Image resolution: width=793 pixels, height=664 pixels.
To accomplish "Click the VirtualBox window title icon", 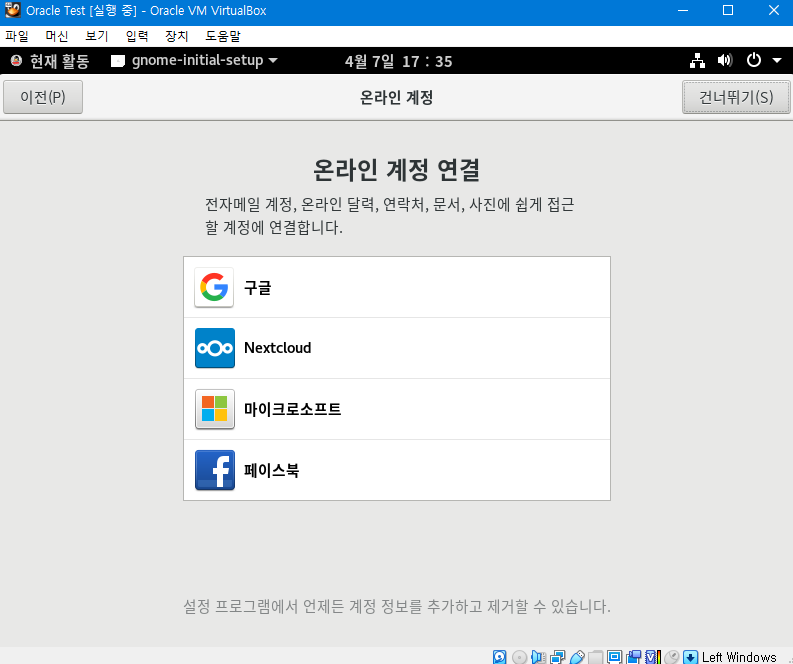I will coord(13,10).
